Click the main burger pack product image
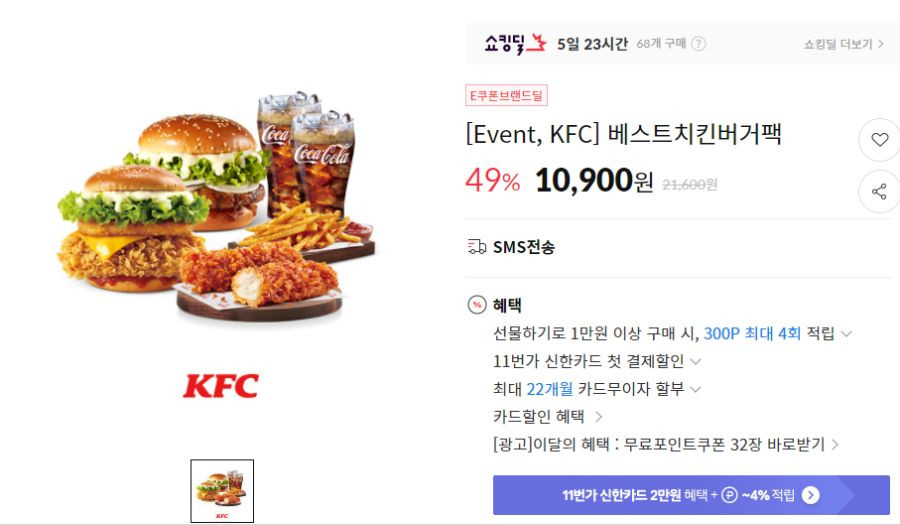This screenshot has height=525, width=900. tap(218, 207)
